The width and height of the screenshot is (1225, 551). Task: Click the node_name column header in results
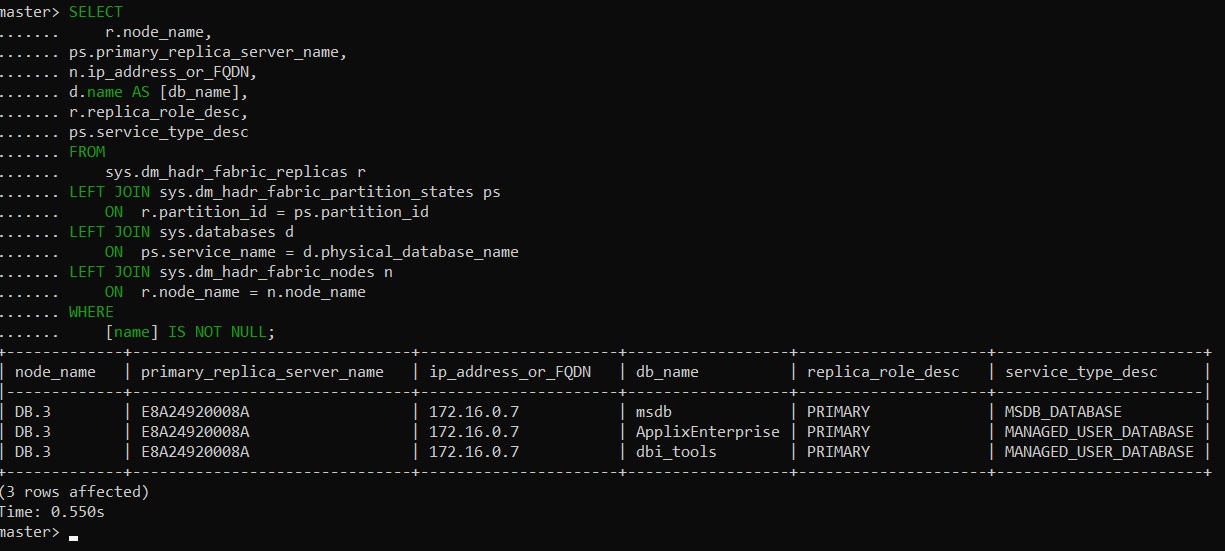[55, 372]
